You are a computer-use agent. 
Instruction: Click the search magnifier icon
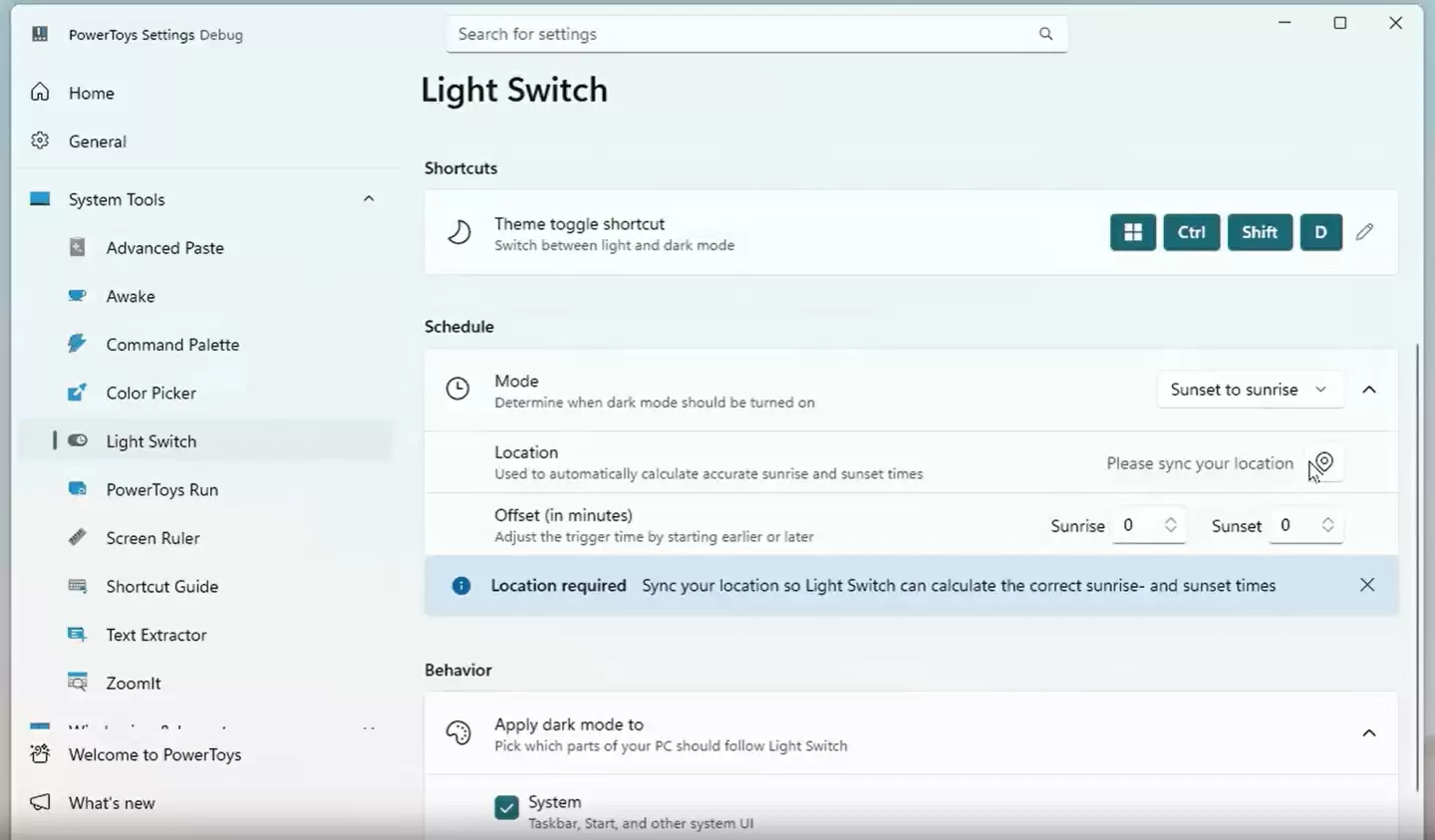point(1045,34)
